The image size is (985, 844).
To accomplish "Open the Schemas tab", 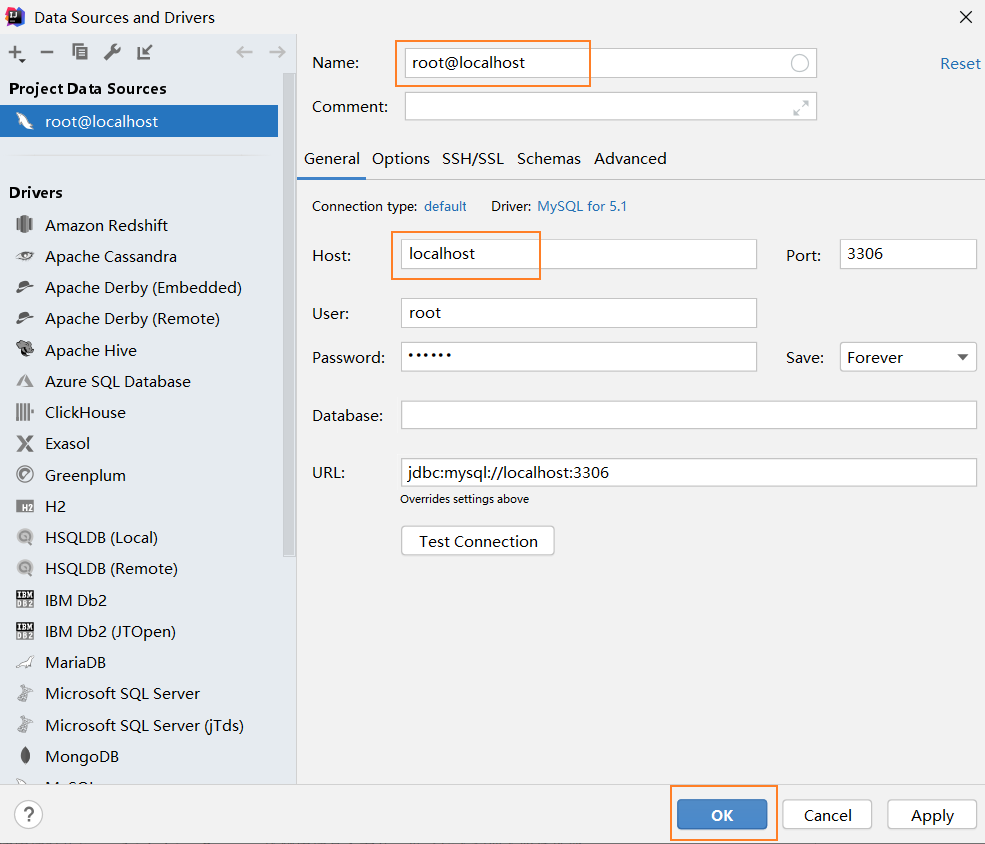I will click(x=548, y=159).
